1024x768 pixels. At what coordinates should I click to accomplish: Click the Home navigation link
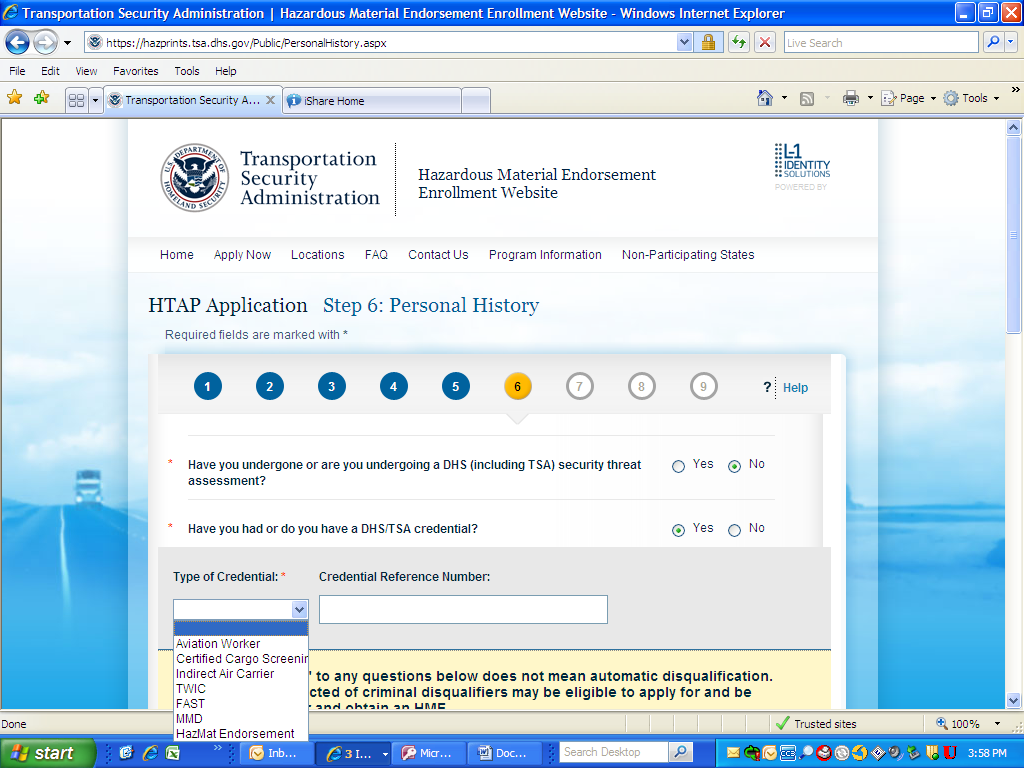pos(177,255)
